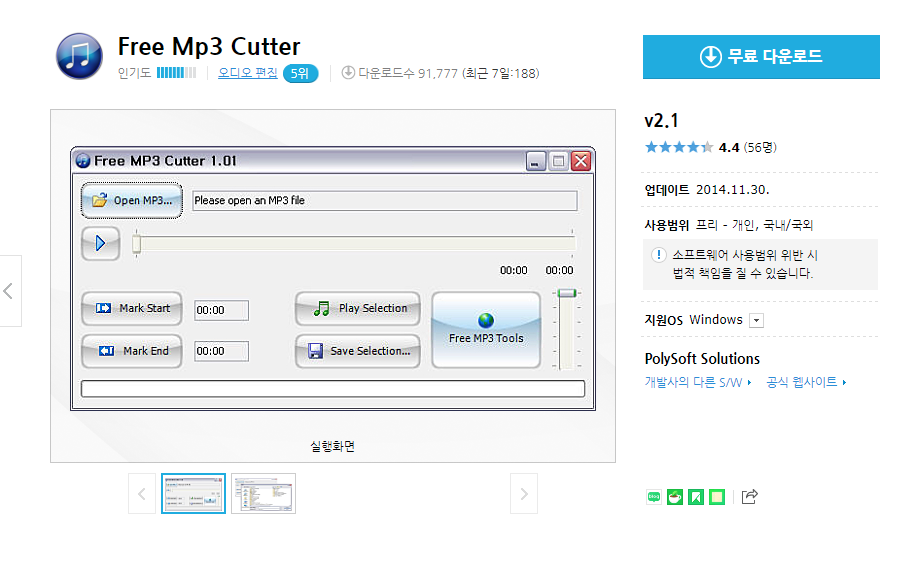The image size is (908, 564).
Task: Click the green bookmark share icon
Action: coord(696,497)
